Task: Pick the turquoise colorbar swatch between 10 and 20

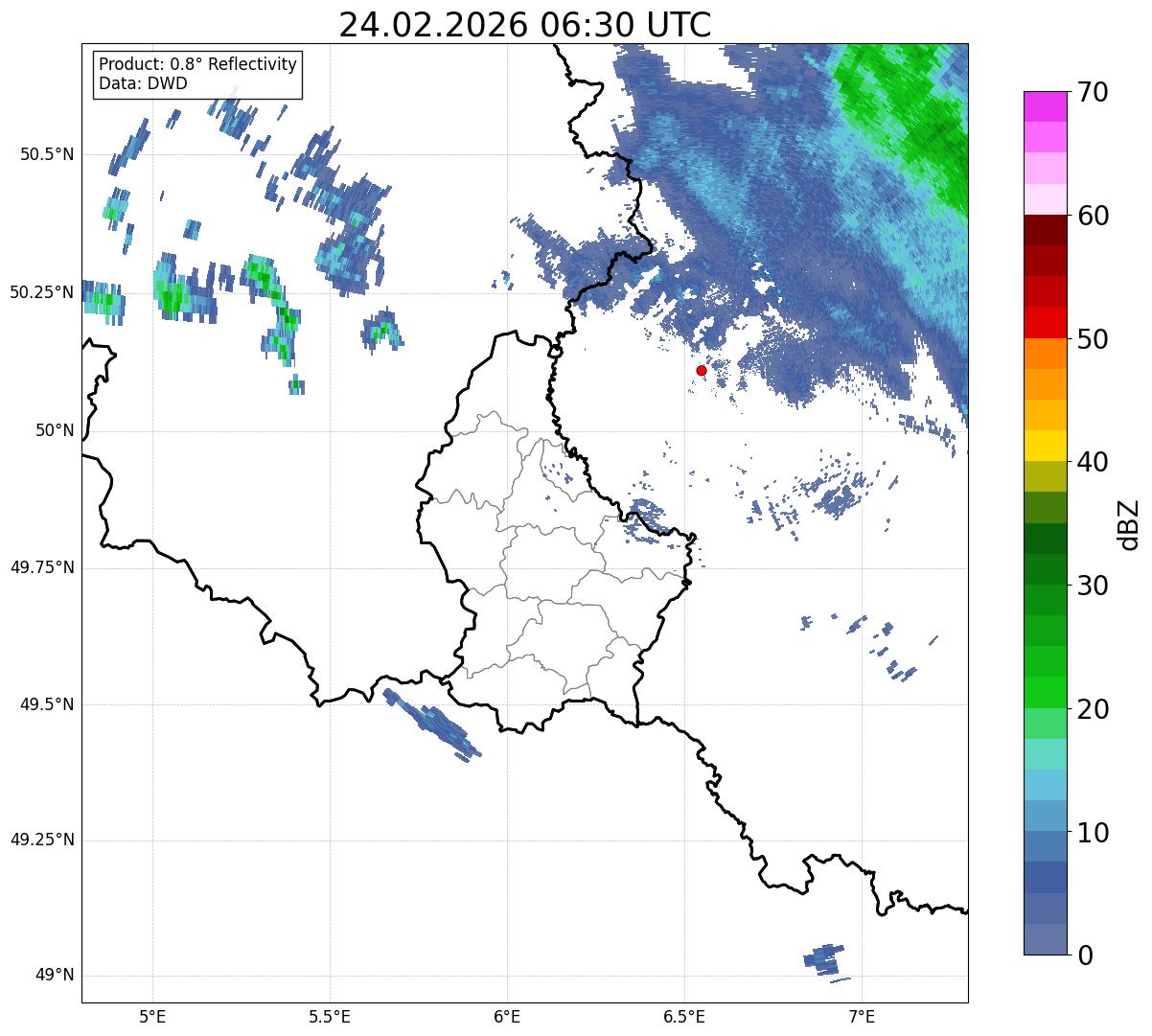Action: click(1044, 754)
